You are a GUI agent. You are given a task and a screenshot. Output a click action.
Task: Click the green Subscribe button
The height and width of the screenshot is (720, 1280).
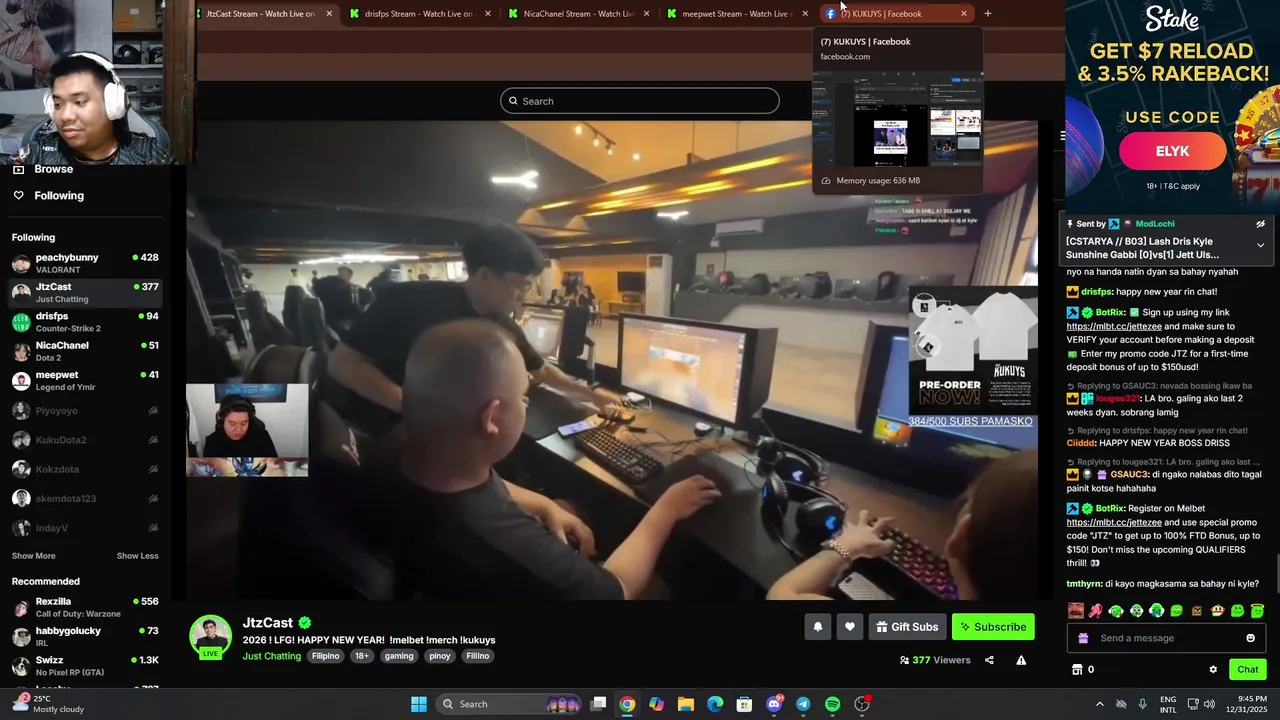[993, 627]
